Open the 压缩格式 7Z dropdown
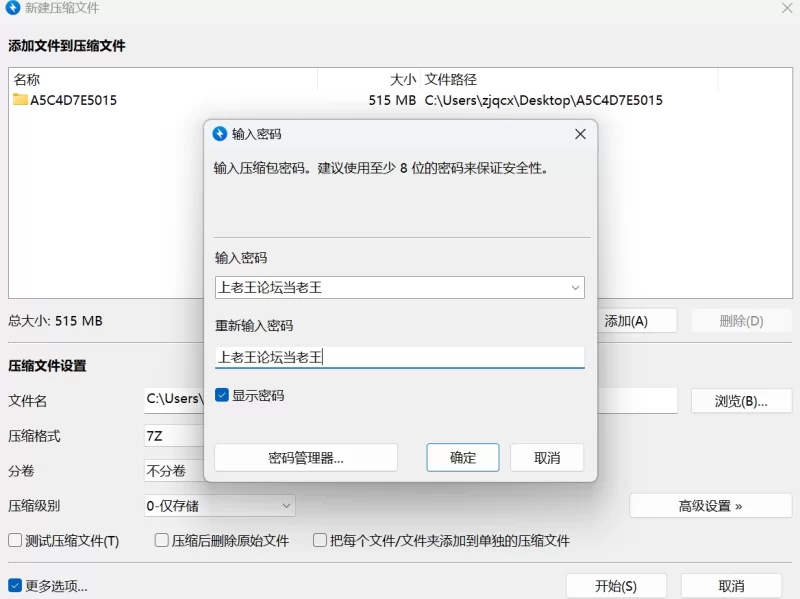Screen dimensions: 800x599 click(173, 436)
